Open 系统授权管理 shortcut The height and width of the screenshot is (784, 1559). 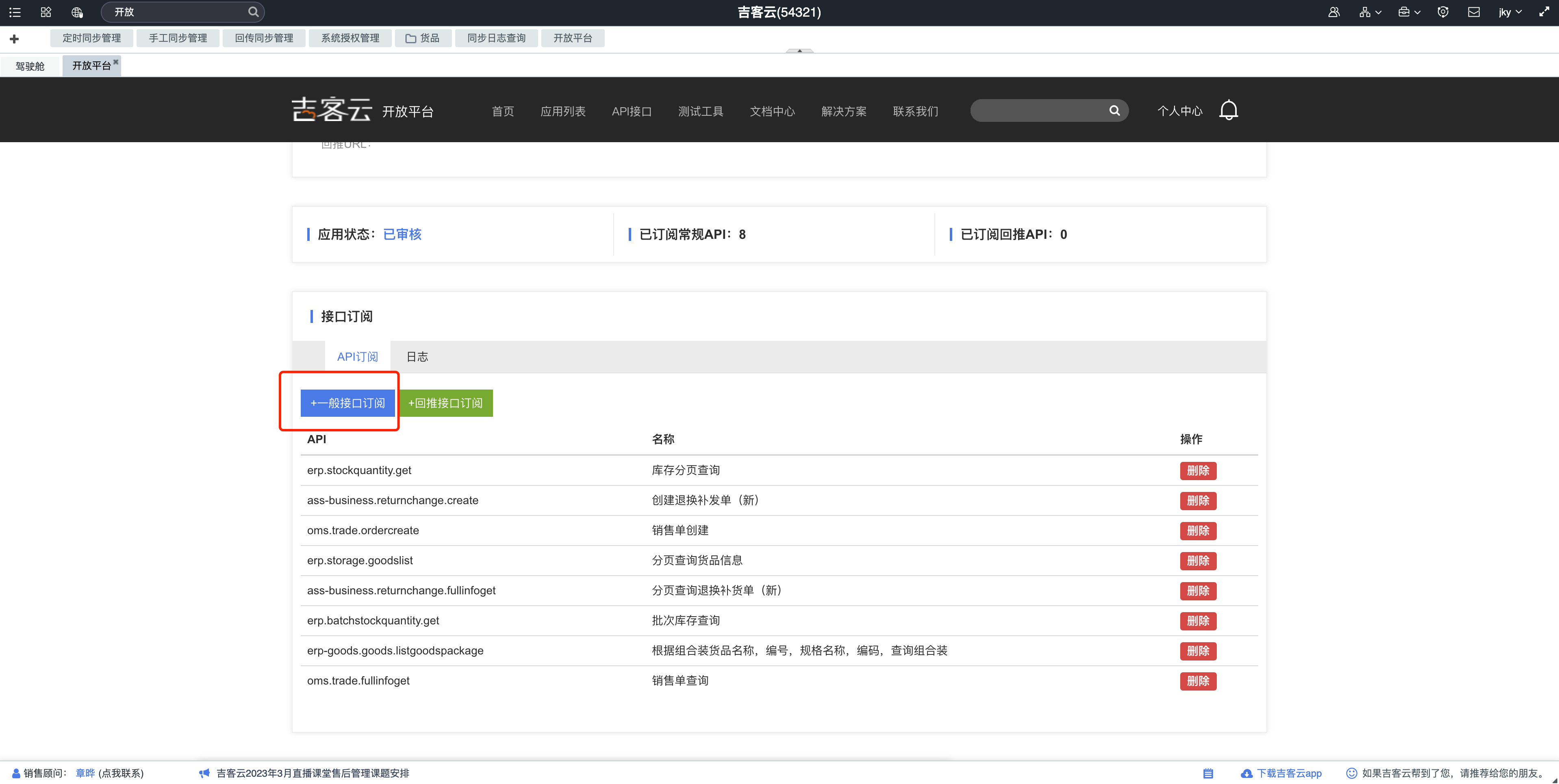350,38
